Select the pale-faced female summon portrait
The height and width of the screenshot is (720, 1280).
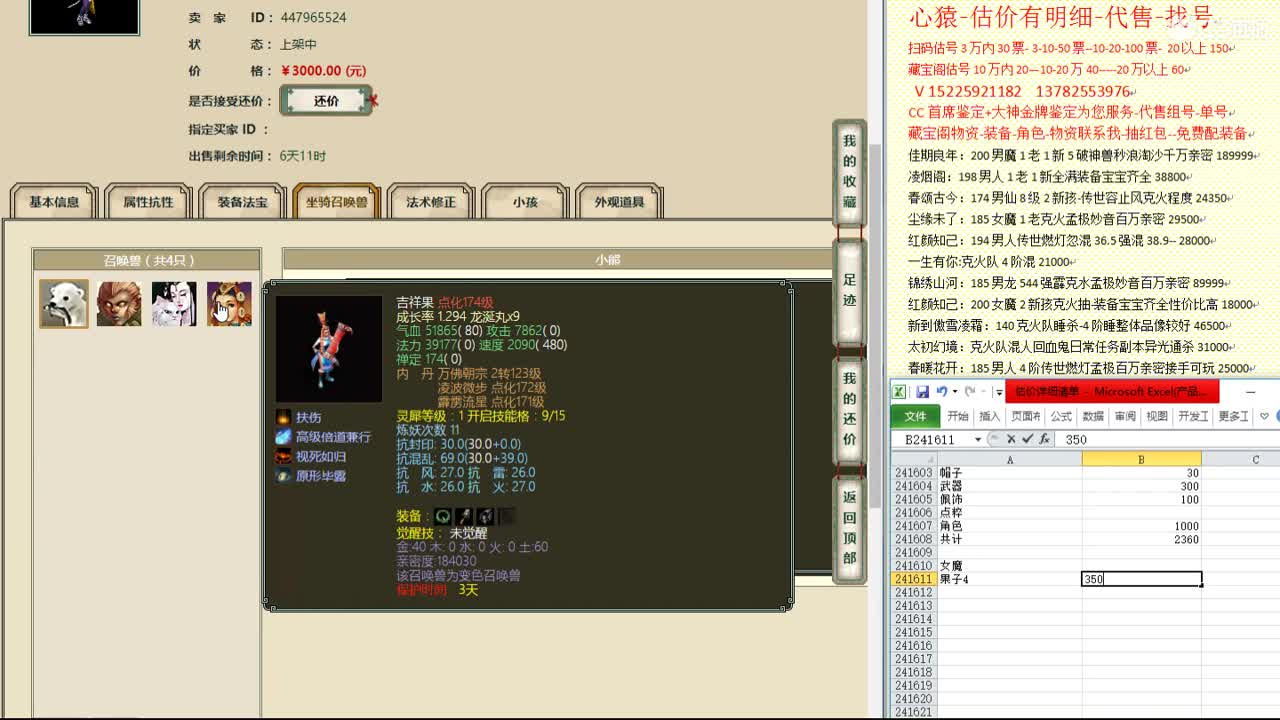(x=174, y=304)
